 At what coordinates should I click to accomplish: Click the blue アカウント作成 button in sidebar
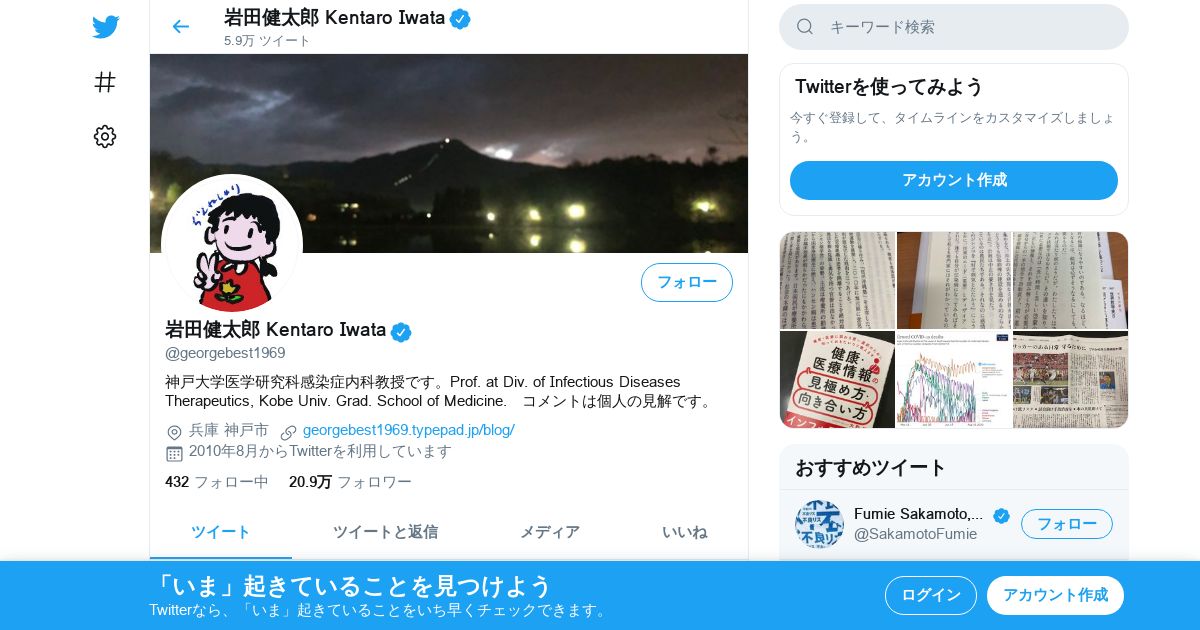[x=954, y=180]
